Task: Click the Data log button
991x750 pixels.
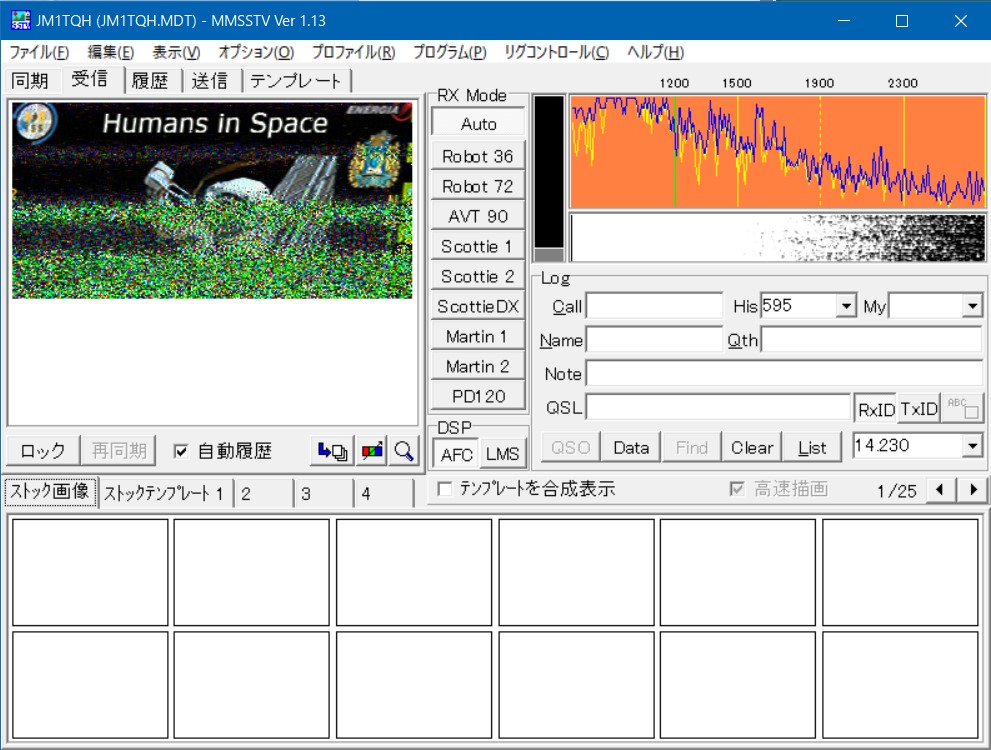Action: click(x=631, y=447)
